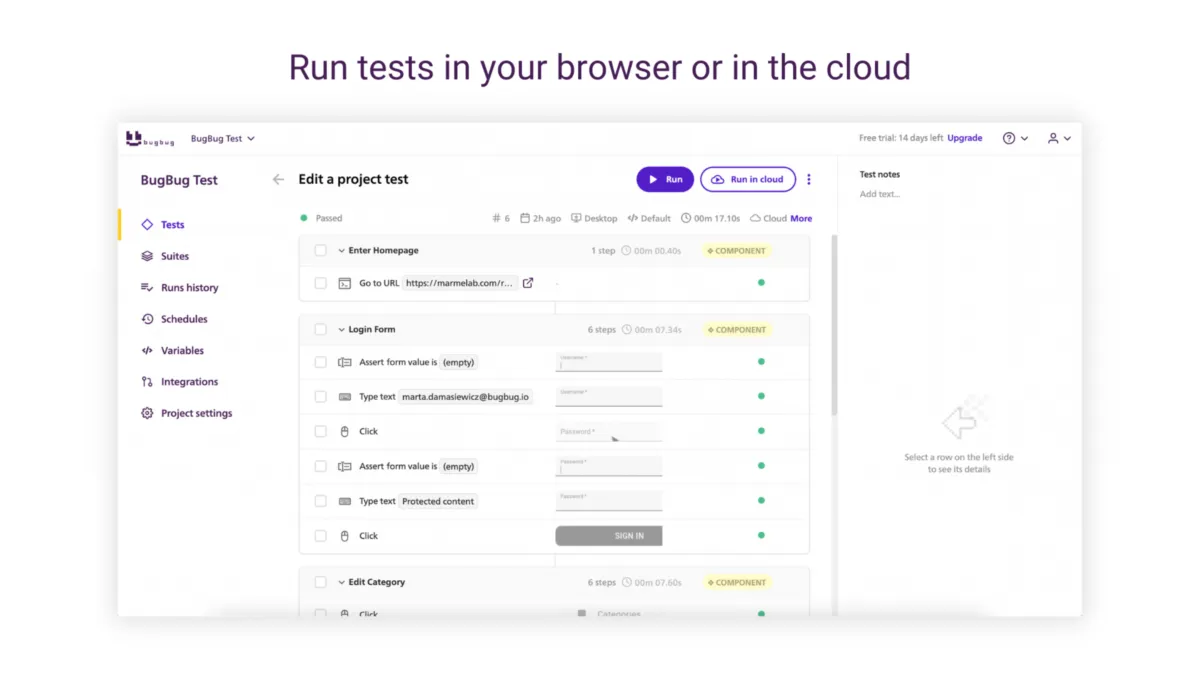The height and width of the screenshot is (675, 1200).
Task: Click the mouse icon of the SIGN IN click step
Action: point(345,536)
